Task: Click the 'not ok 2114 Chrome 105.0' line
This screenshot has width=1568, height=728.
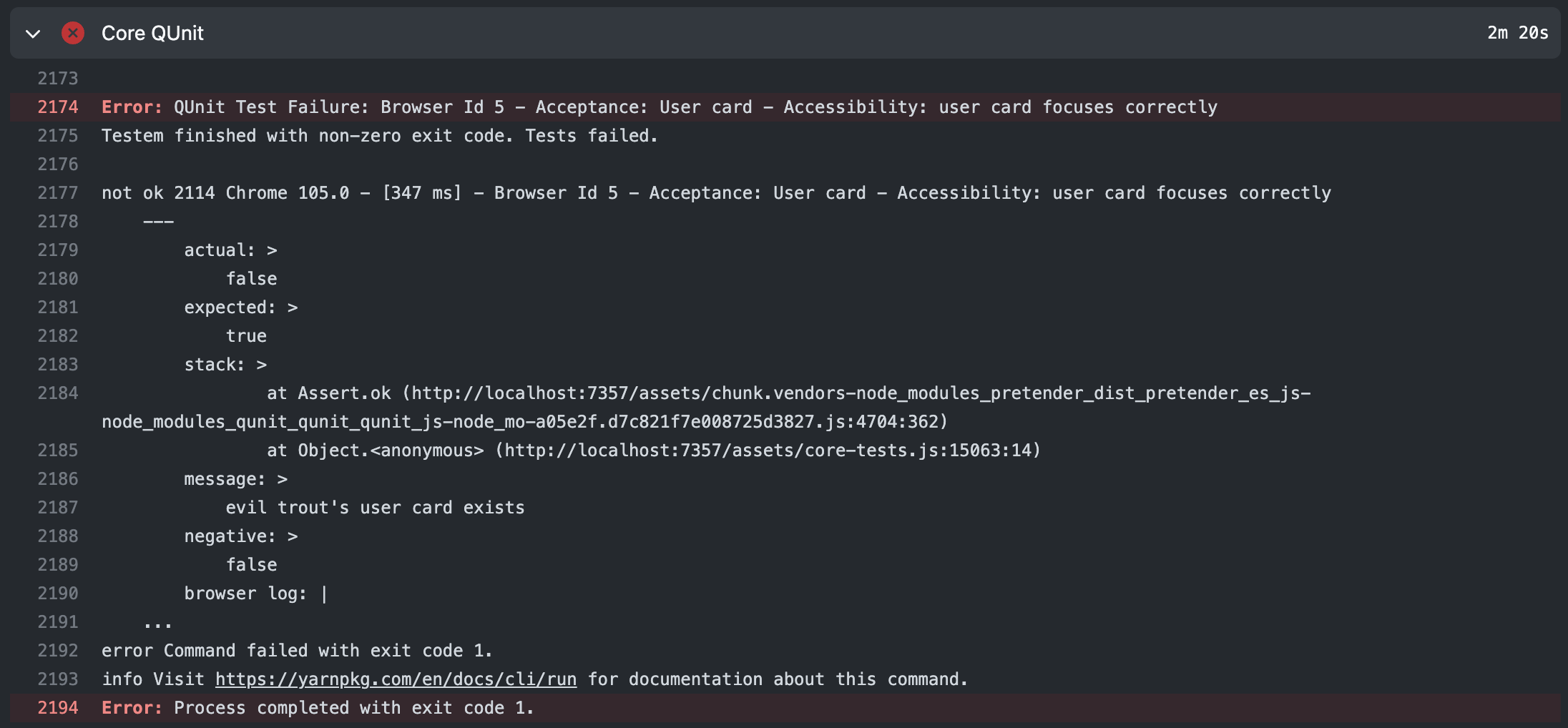Action: coord(715,193)
